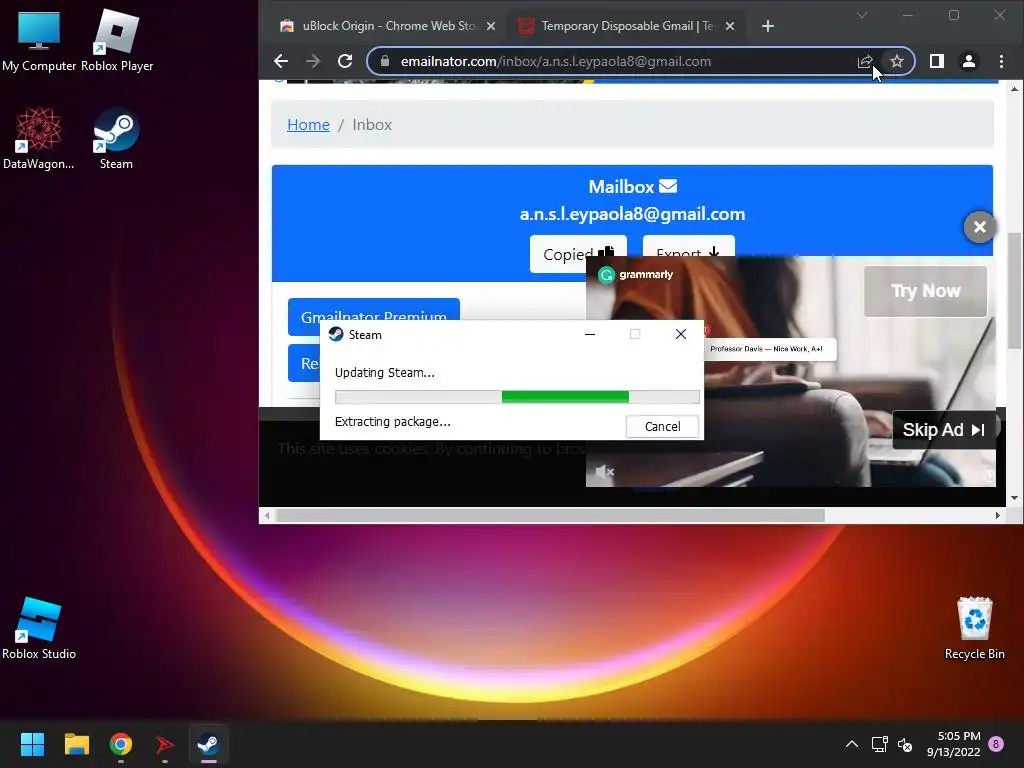Click the Steam update progress bar
This screenshot has width=1024, height=768.
click(x=517, y=397)
